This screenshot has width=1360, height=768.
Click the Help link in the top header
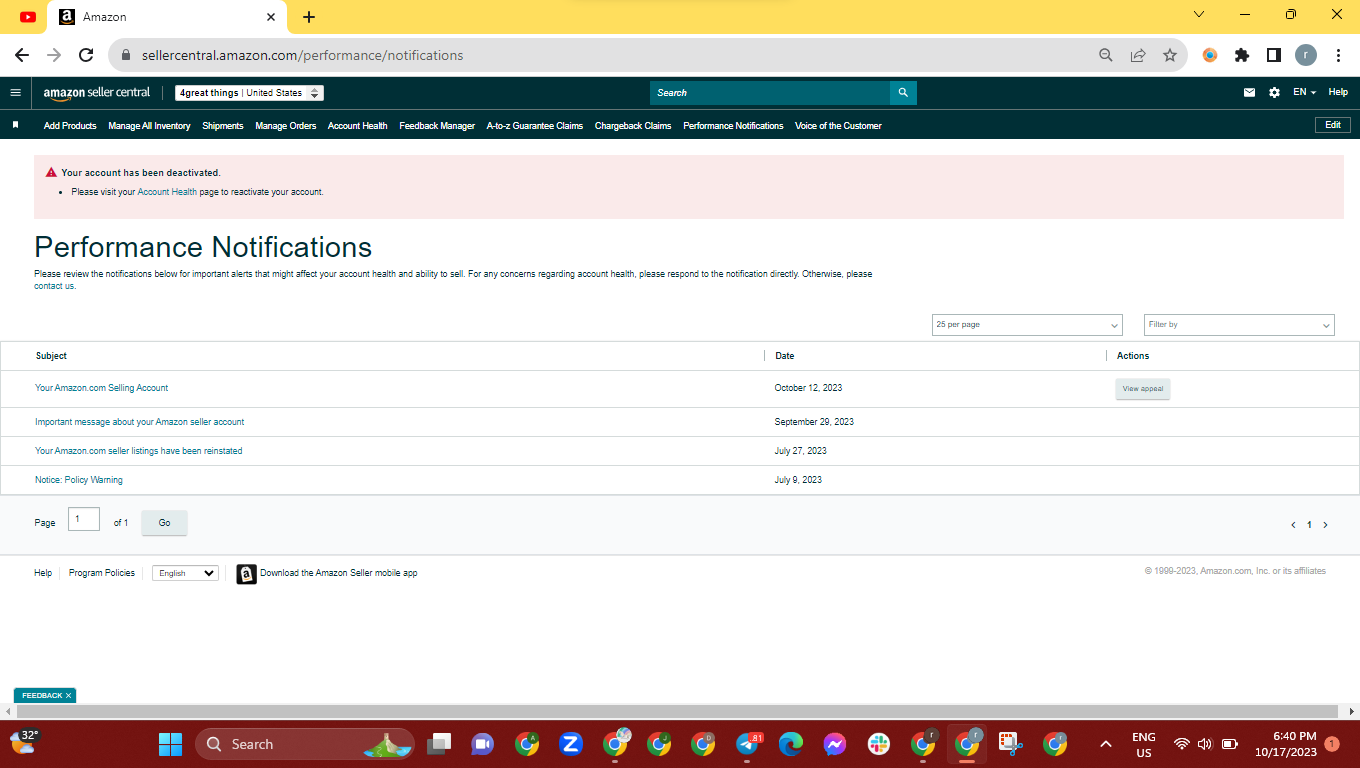pyautogui.click(x=1338, y=93)
